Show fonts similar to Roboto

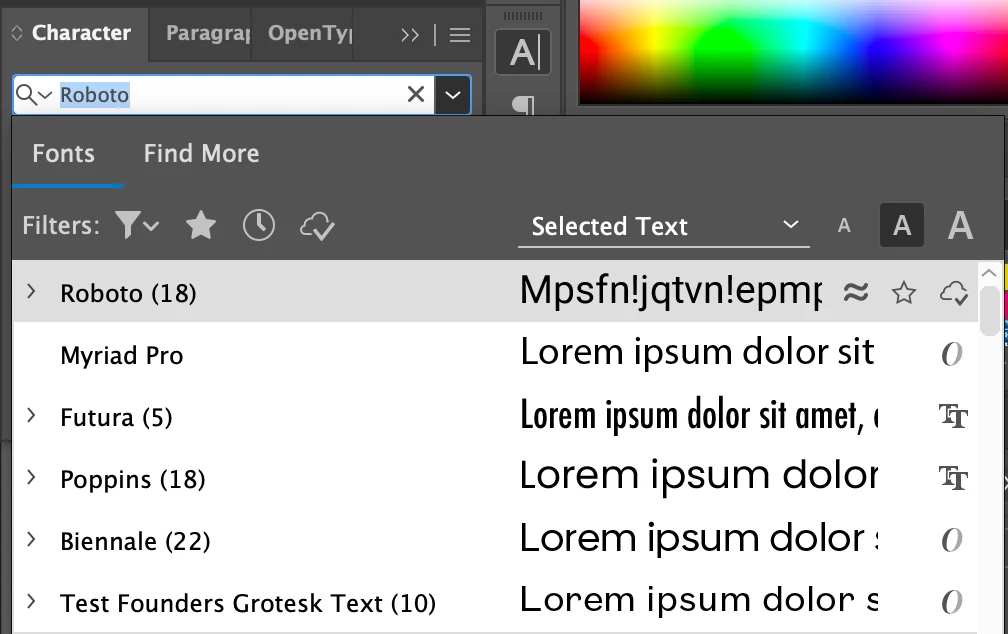pyautogui.click(x=856, y=293)
